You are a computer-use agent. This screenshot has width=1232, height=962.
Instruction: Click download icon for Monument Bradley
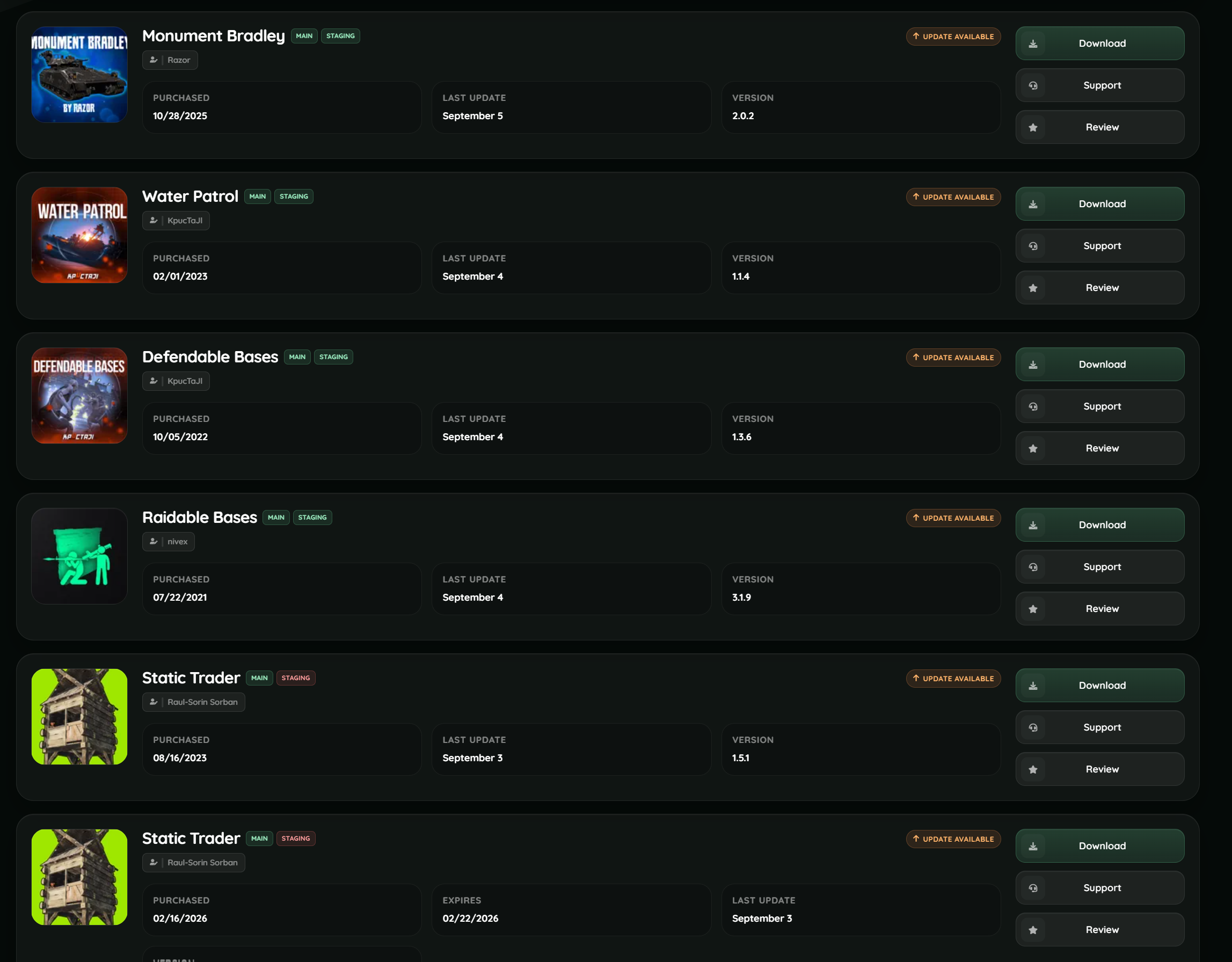click(x=1033, y=43)
